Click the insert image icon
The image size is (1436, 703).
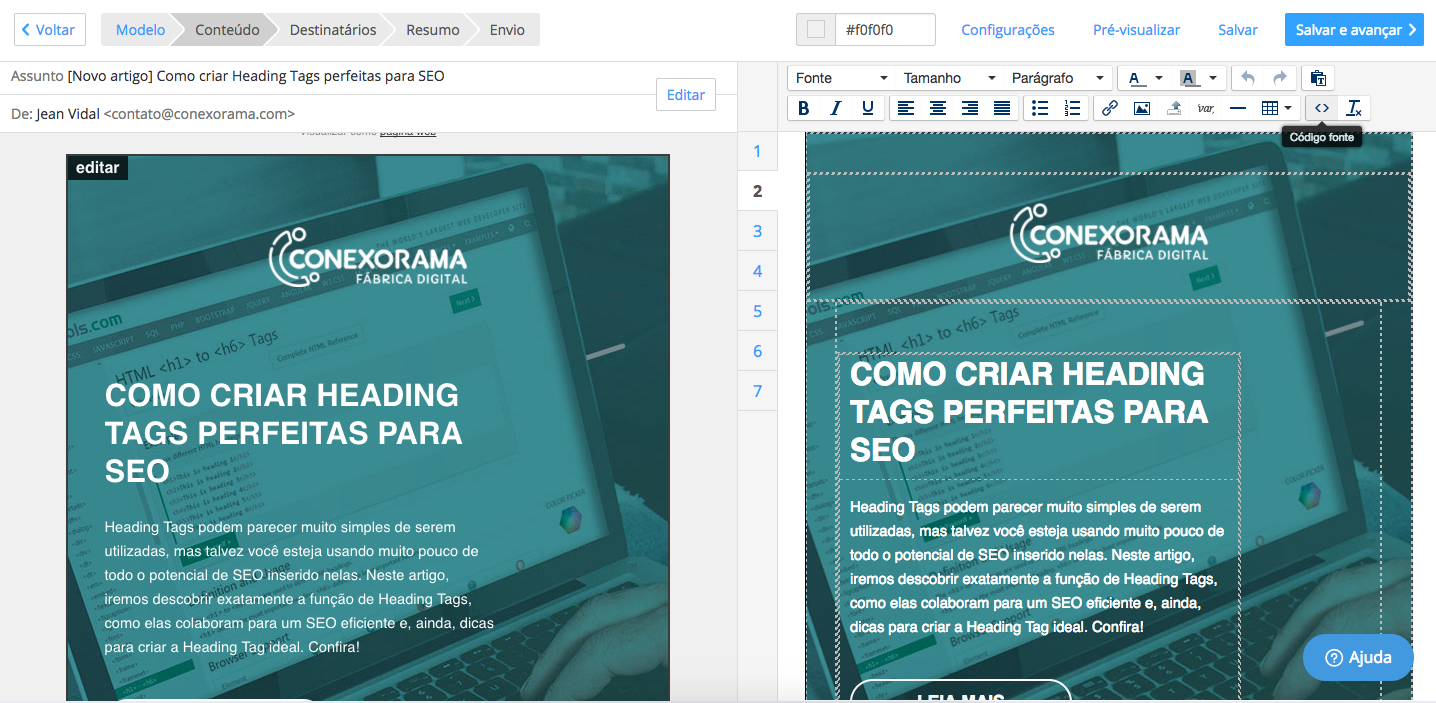(x=1141, y=108)
